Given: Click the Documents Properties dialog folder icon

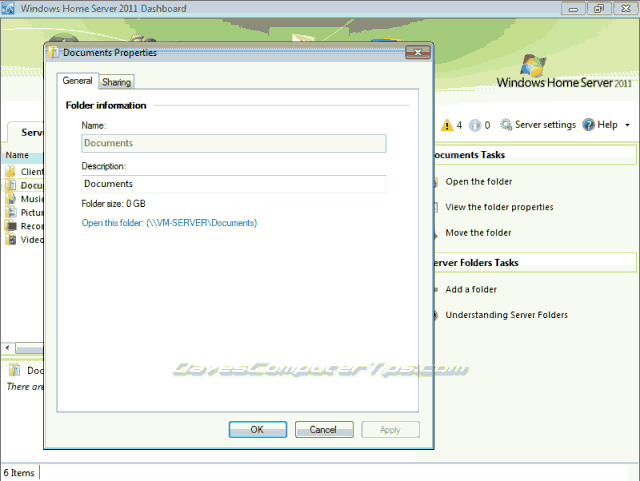Looking at the screenshot, I should [x=53, y=53].
